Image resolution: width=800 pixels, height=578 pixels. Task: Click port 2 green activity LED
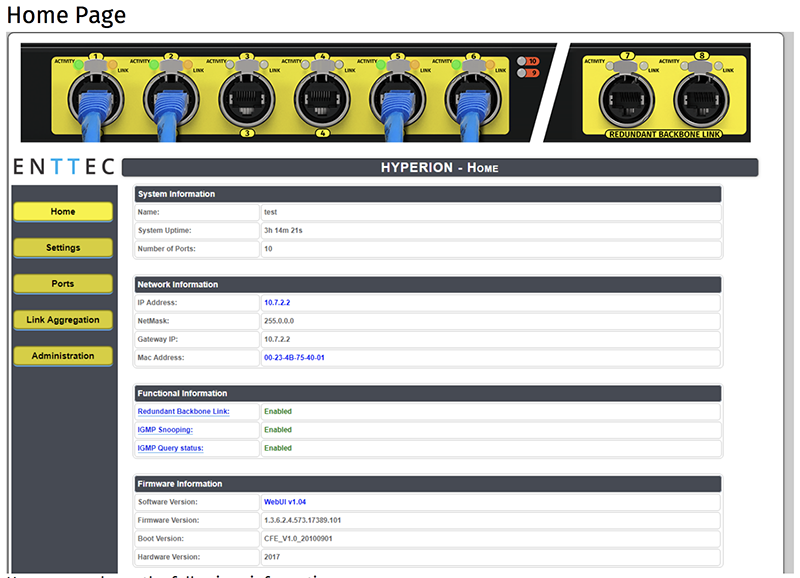point(154,65)
